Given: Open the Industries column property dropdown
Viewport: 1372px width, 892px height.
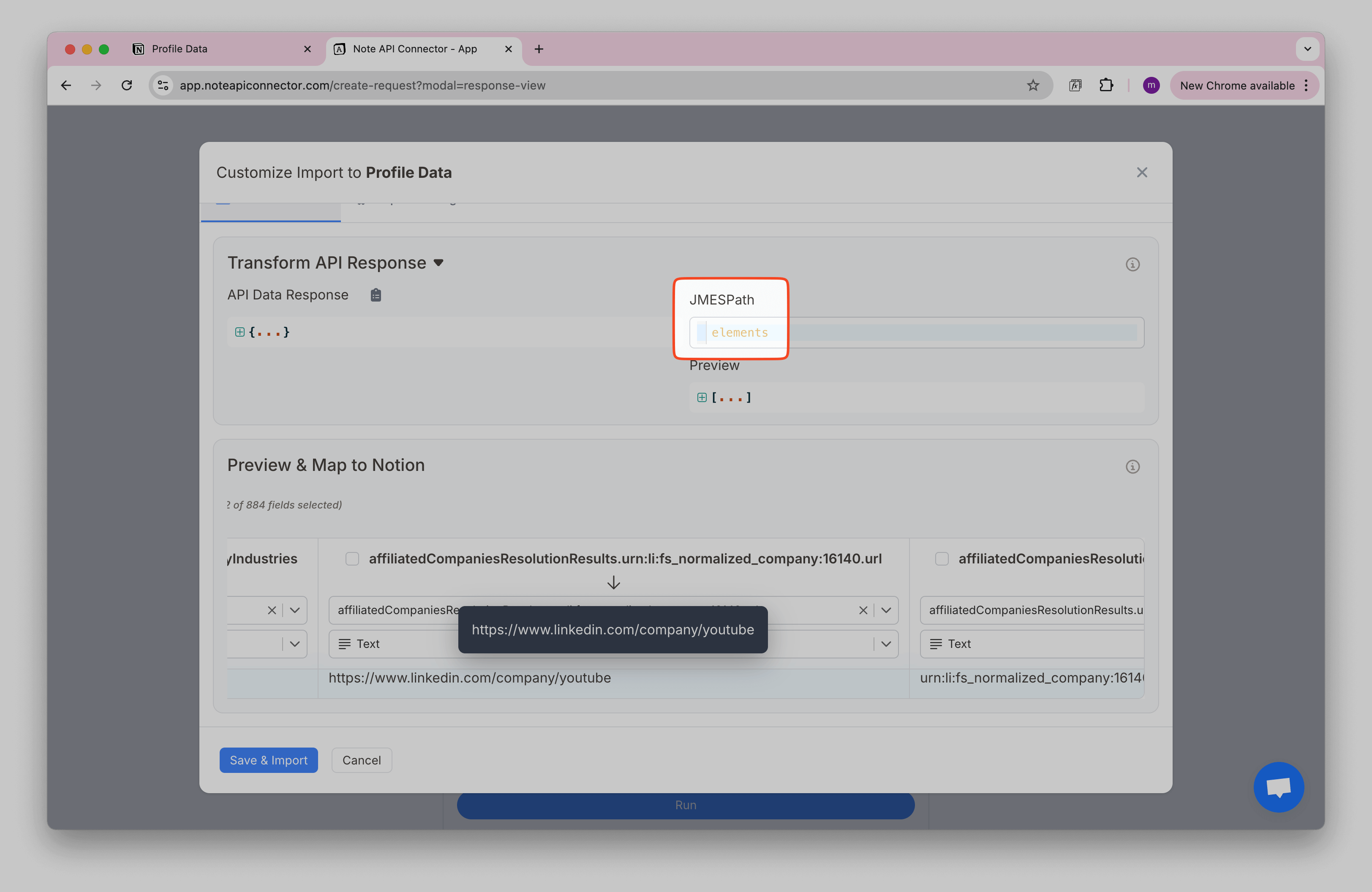Looking at the screenshot, I should 294,609.
